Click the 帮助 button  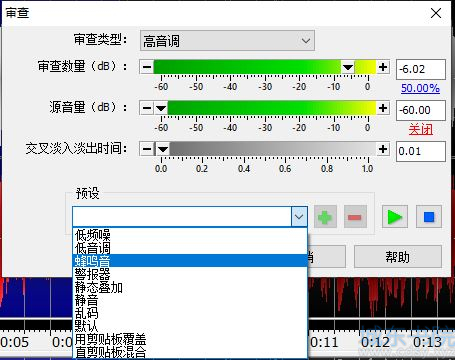[398, 257]
